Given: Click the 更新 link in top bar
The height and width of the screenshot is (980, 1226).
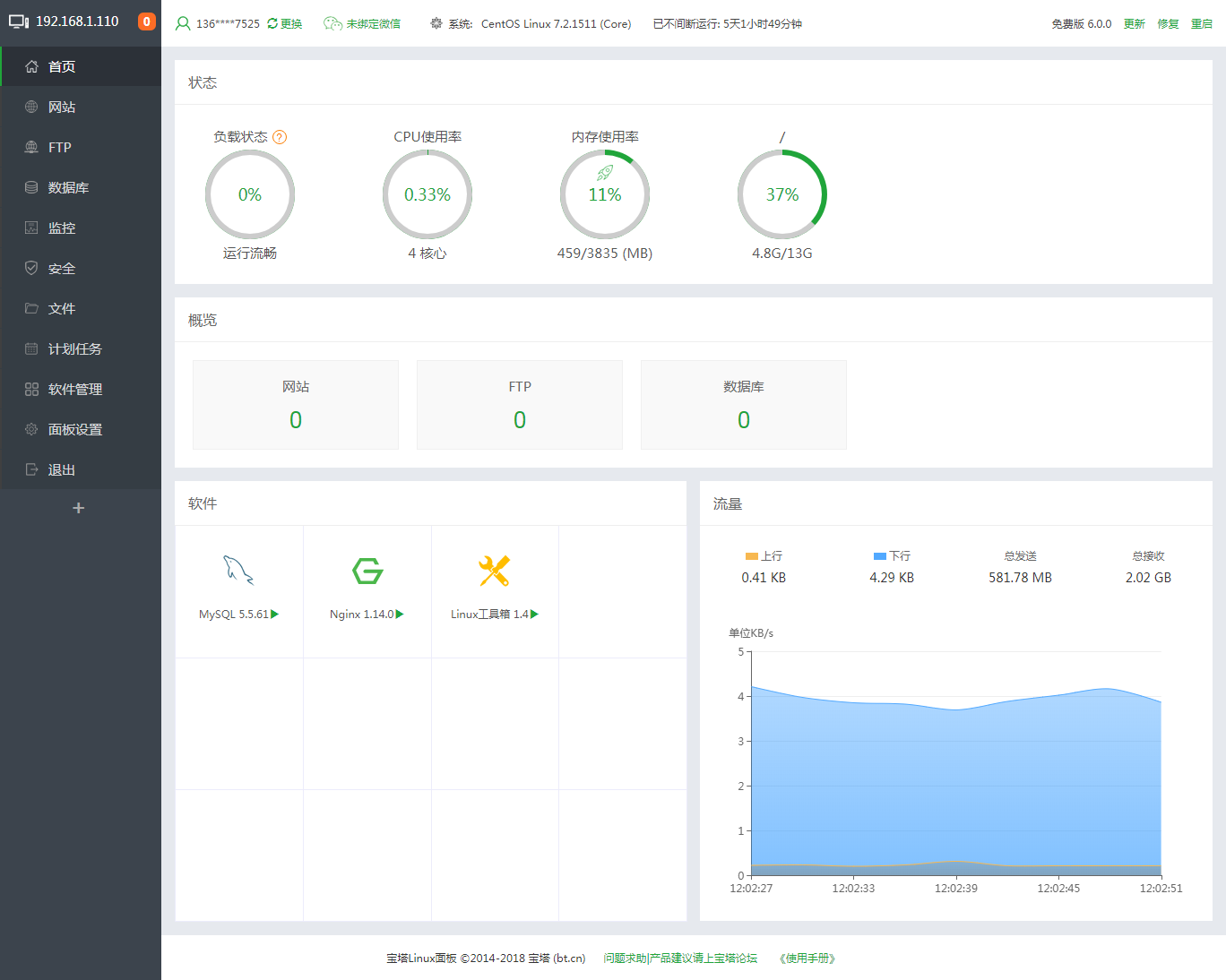Looking at the screenshot, I should tap(1135, 24).
